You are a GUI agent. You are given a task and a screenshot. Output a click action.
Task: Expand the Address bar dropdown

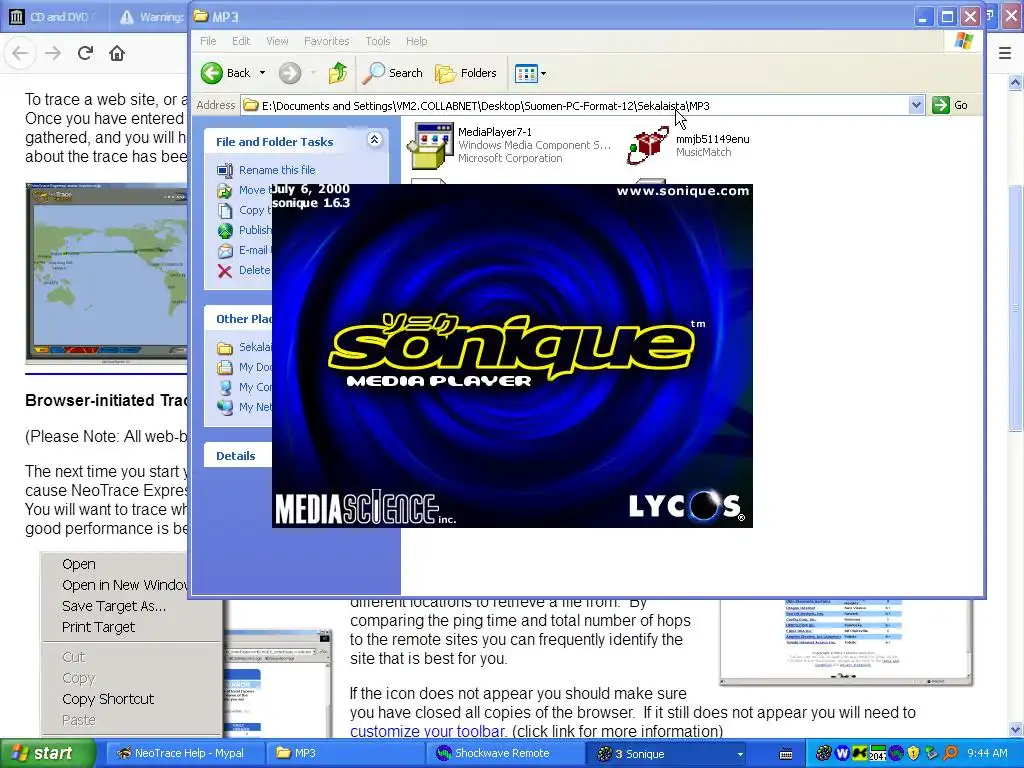click(916, 105)
